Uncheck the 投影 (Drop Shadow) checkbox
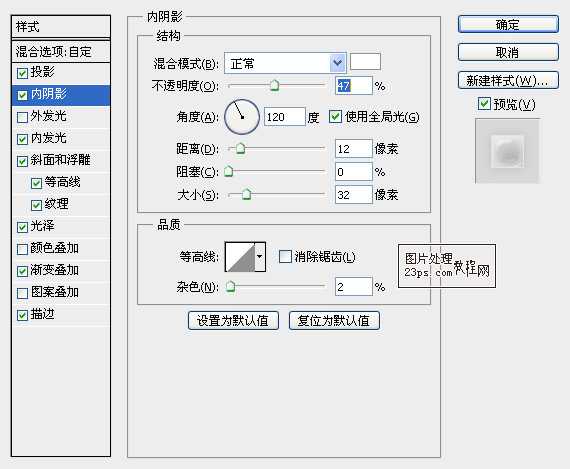The height and width of the screenshot is (469, 570). [22, 73]
